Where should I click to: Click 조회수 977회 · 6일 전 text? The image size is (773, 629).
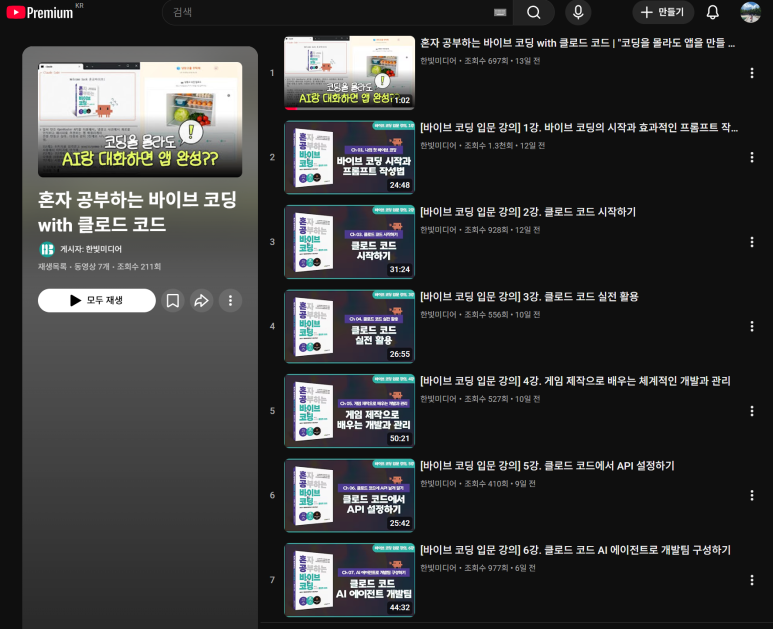point(499,568)
